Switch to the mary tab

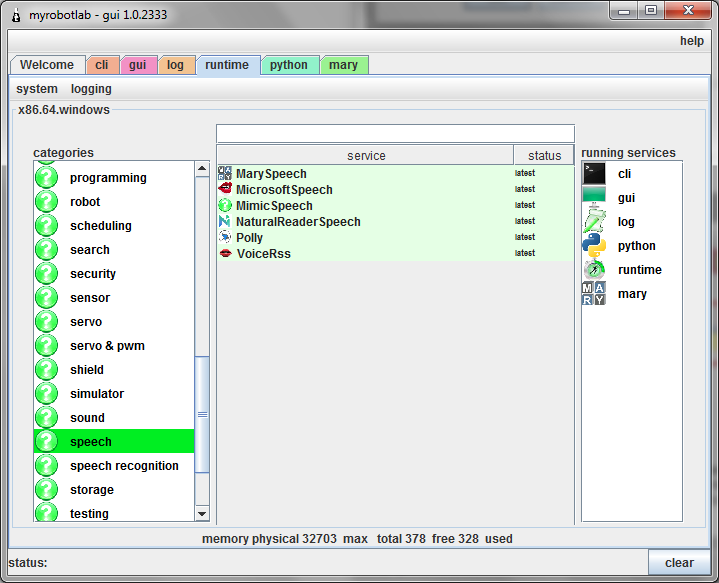click(x=343, y=65)
